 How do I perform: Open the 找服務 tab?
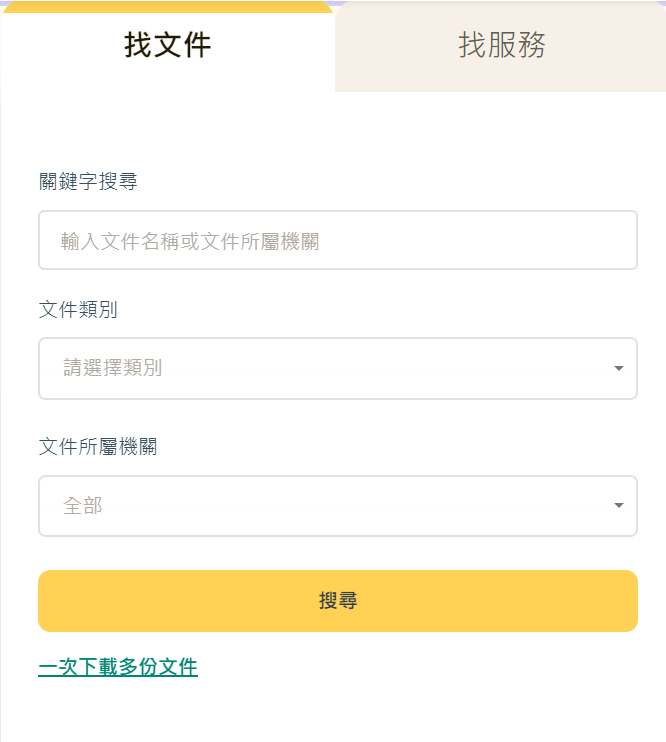pyautogui.click(x=502, y=46)
